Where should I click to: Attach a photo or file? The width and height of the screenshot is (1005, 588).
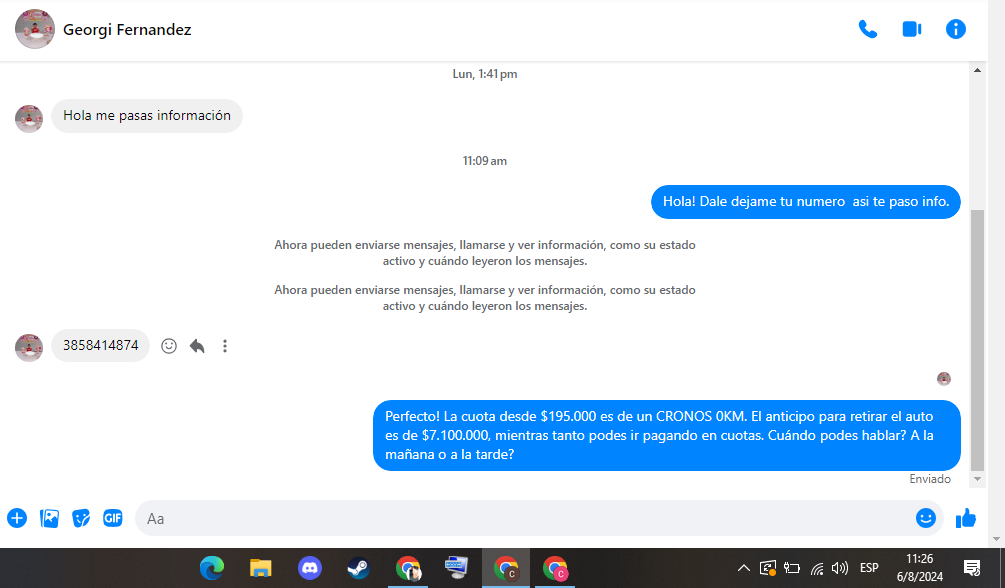[49, 518]
